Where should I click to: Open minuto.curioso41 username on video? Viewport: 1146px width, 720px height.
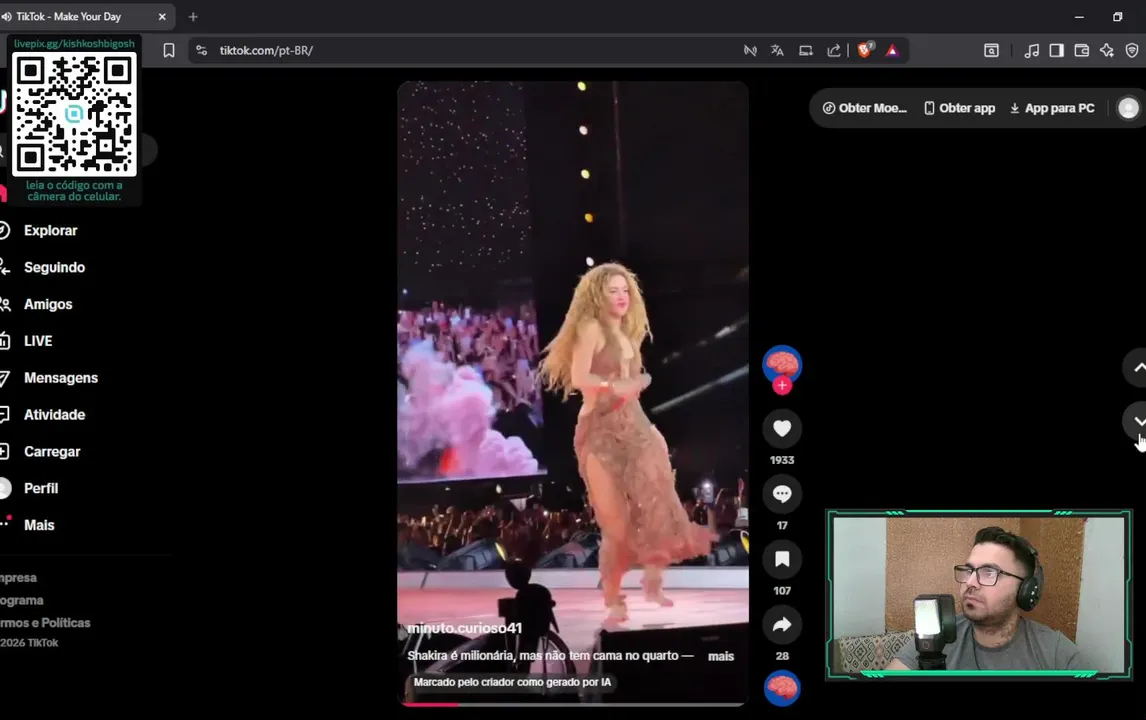[465, 628]
